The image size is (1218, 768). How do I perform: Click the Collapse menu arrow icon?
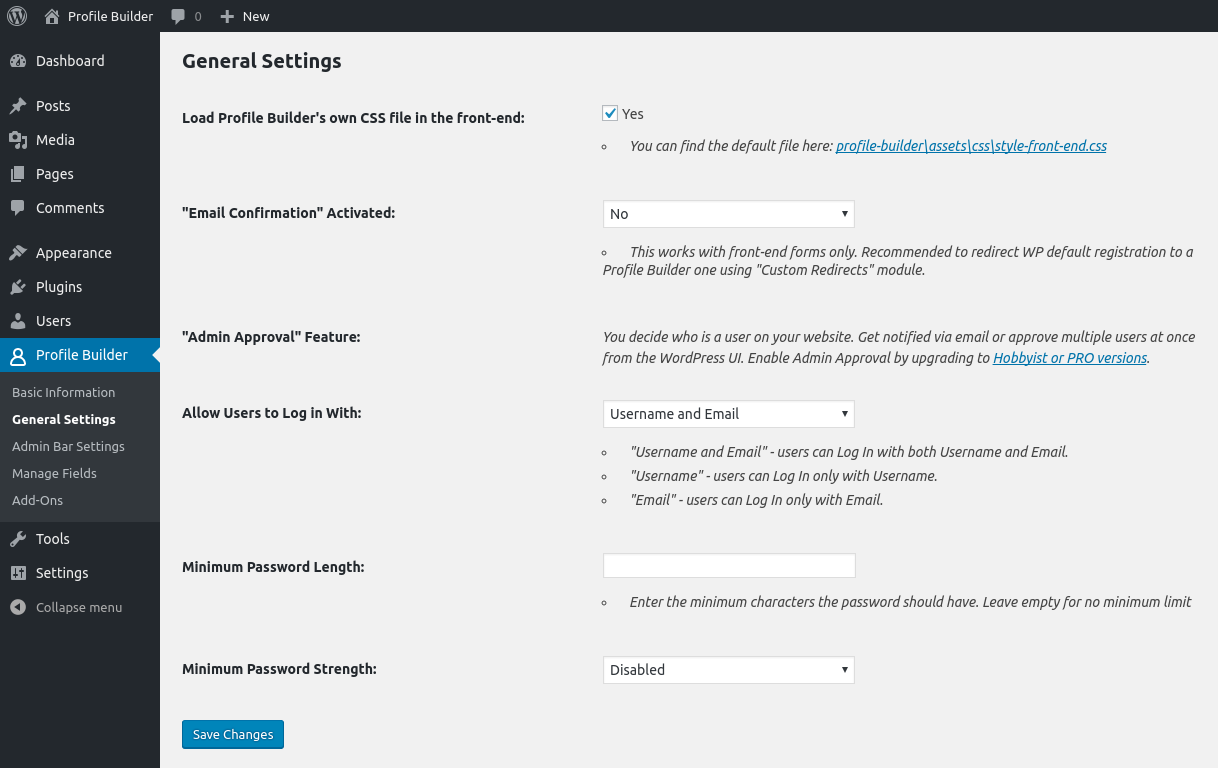[18, 607]
